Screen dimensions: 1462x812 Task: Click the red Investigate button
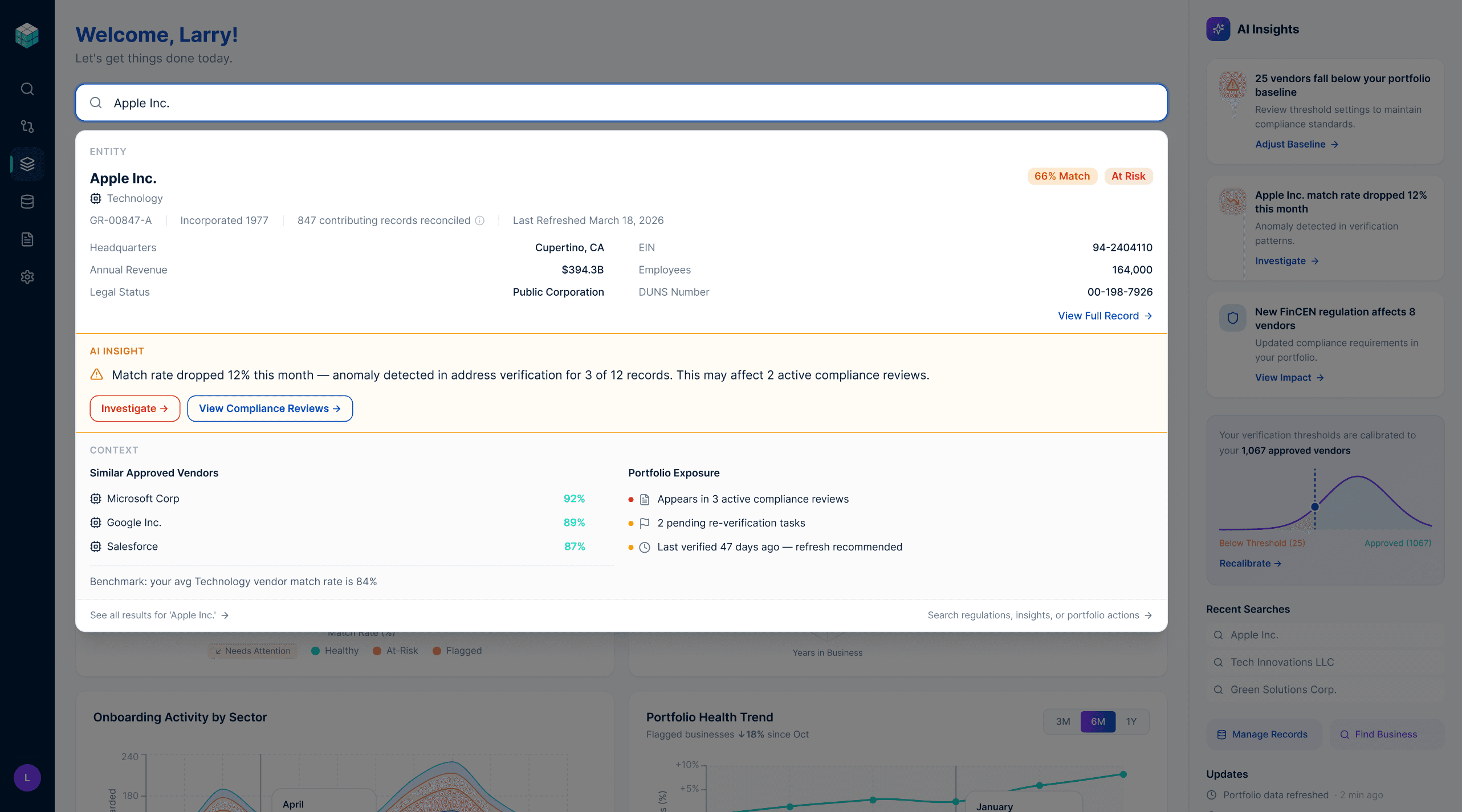coord(135,409)
